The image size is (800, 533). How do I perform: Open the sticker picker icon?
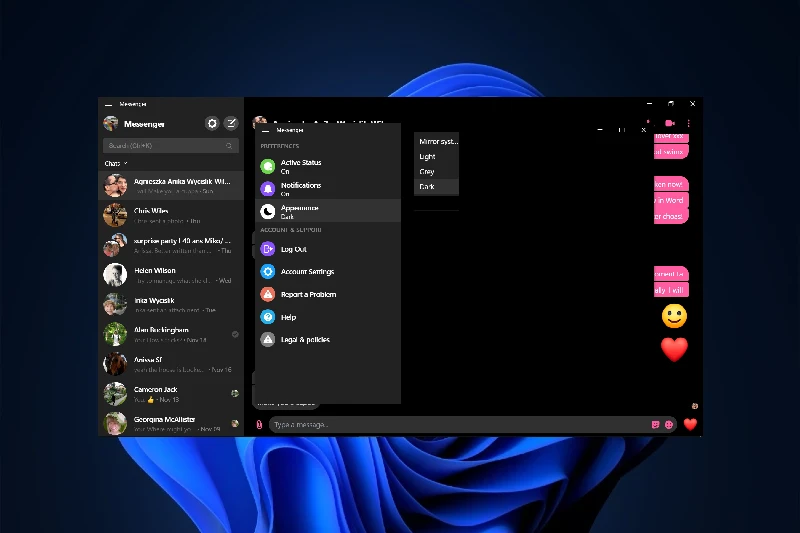(x=655, y=424)
